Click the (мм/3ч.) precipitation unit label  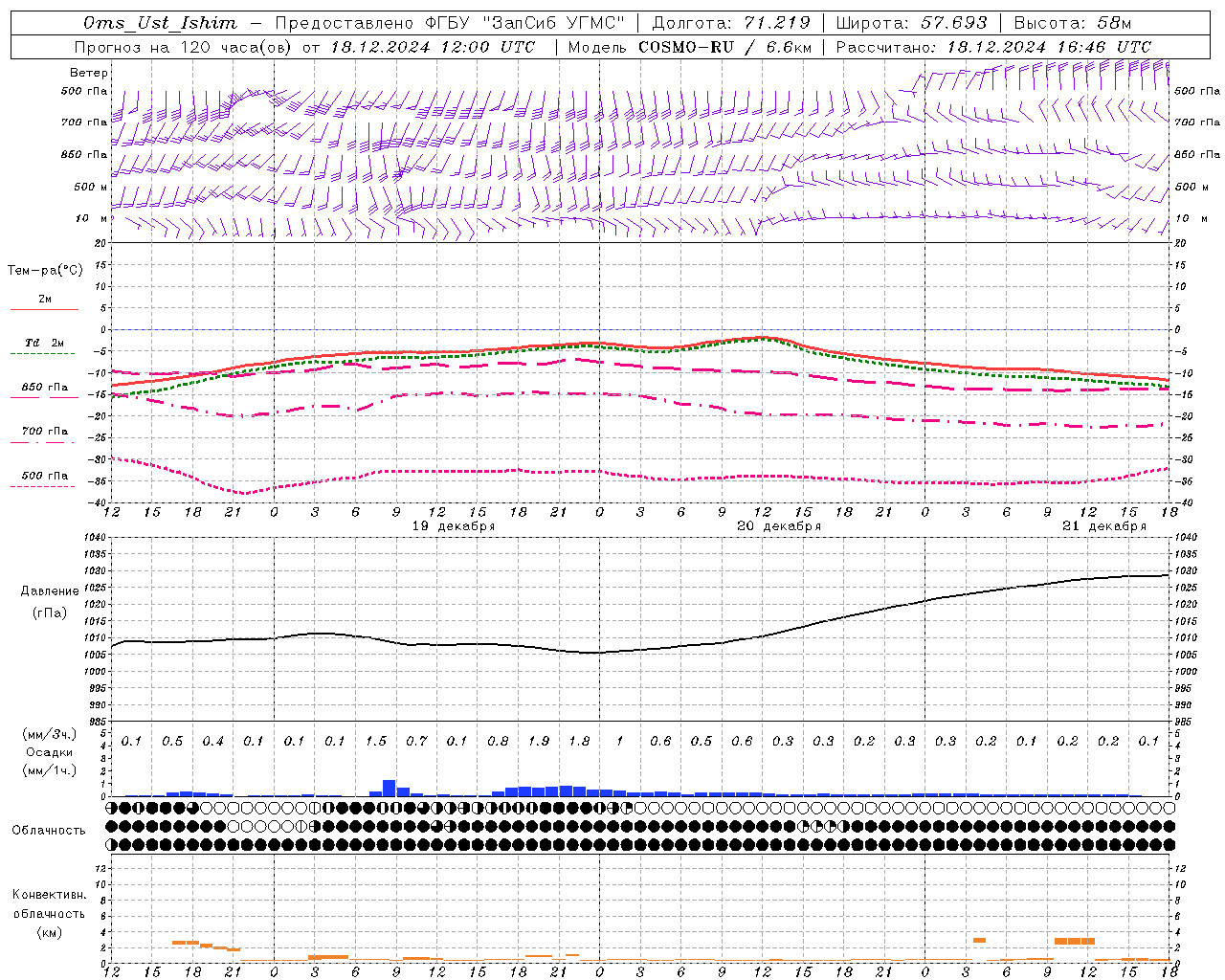(x=50, y=734)
